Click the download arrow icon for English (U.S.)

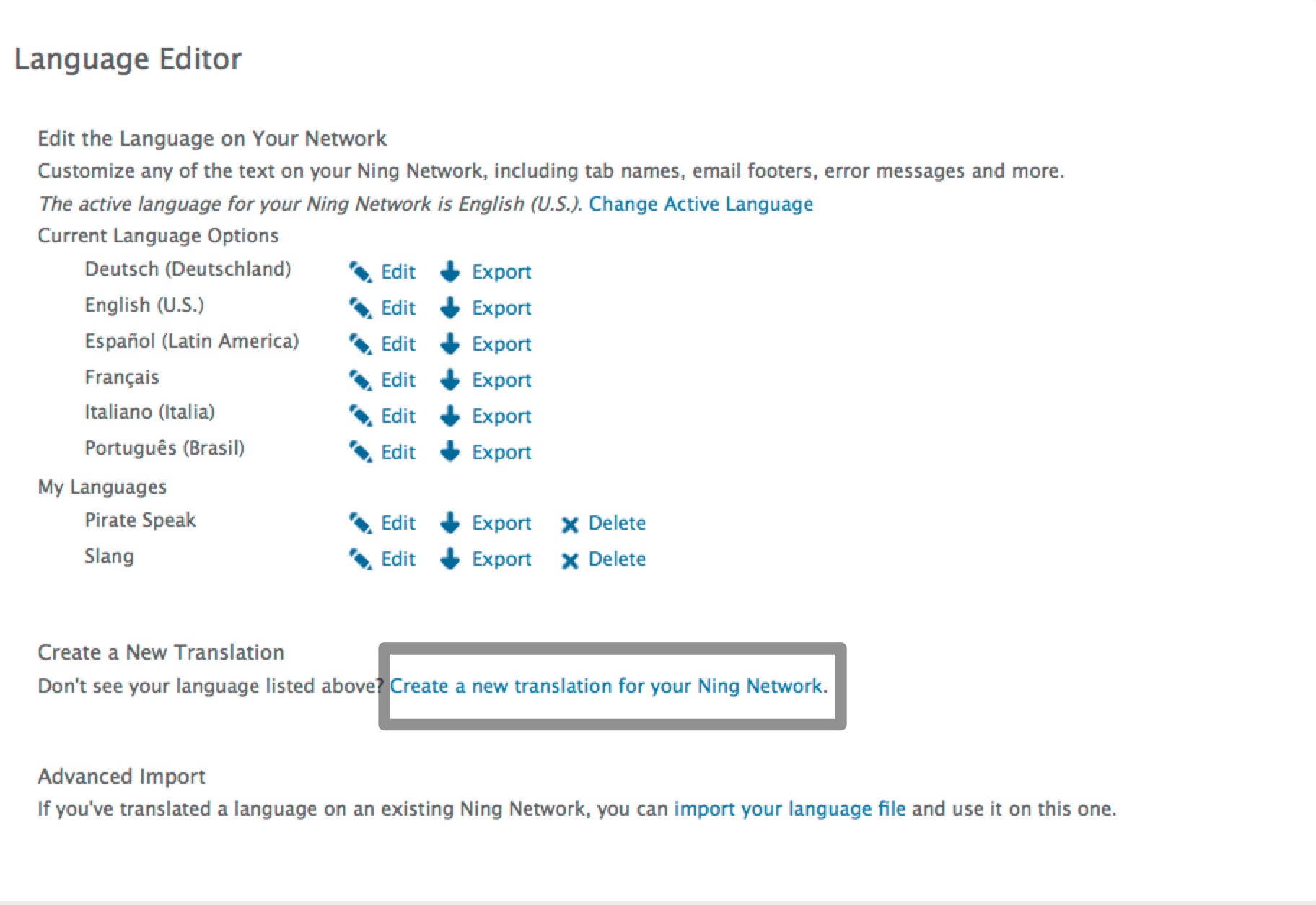450,307
